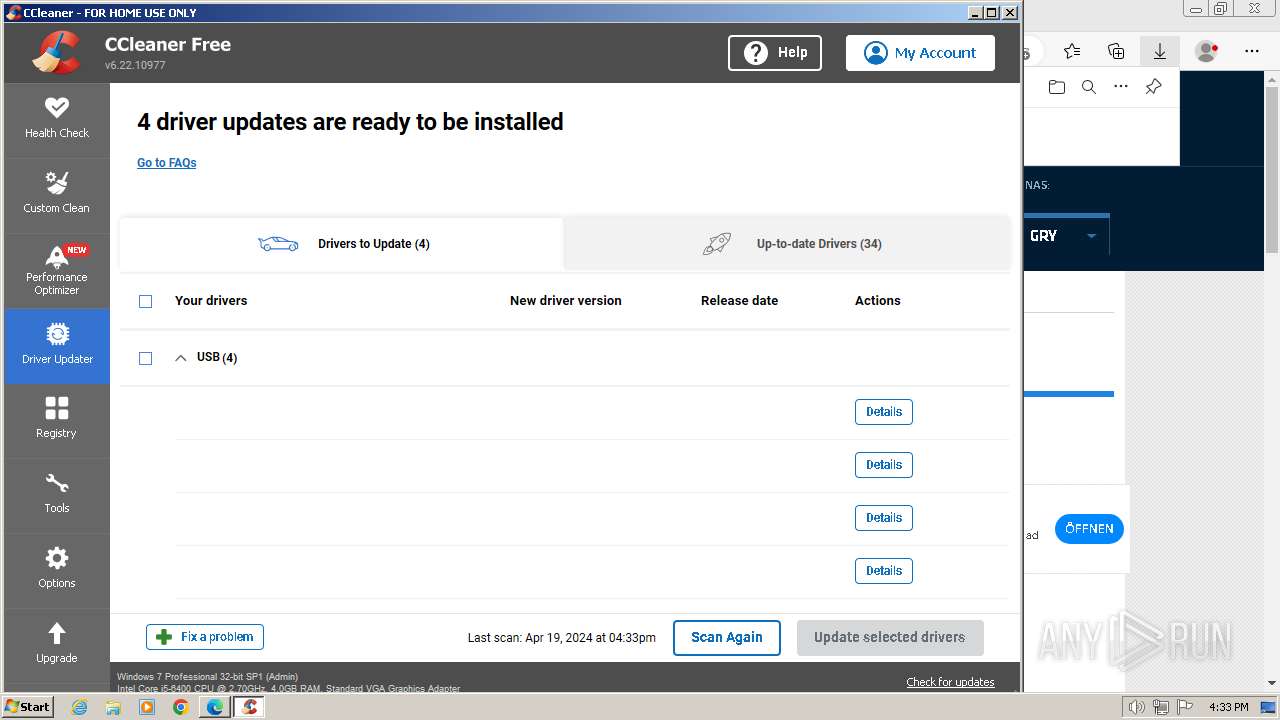Click the volume icon in system tray
Screen dimensions: 1280x720
point(1137,707)
